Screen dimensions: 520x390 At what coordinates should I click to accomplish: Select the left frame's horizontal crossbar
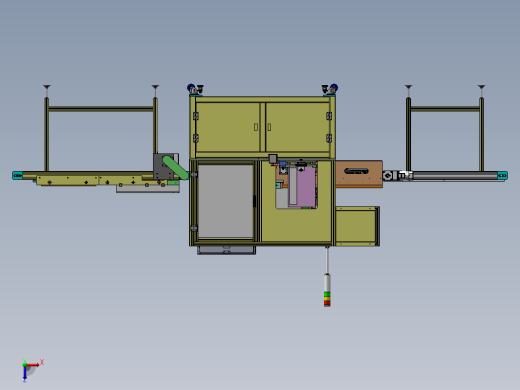101,109
